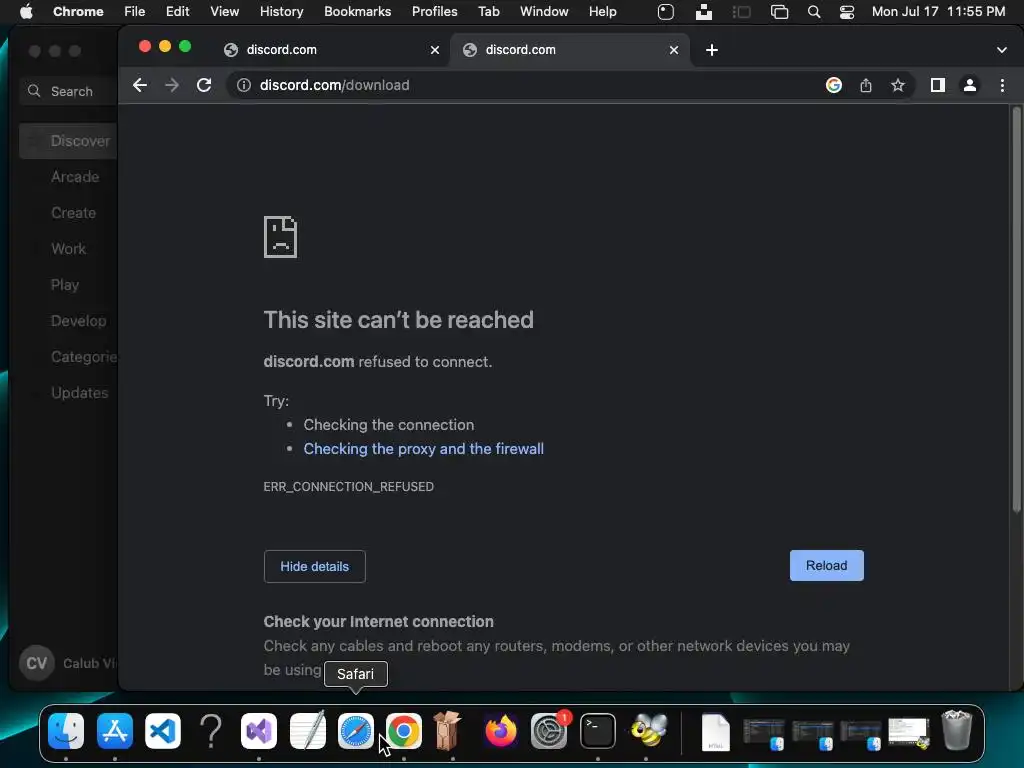This screenshot has width=1024, height=768.
Task: Open a new tab with plus button
Action: click(712, 50)
